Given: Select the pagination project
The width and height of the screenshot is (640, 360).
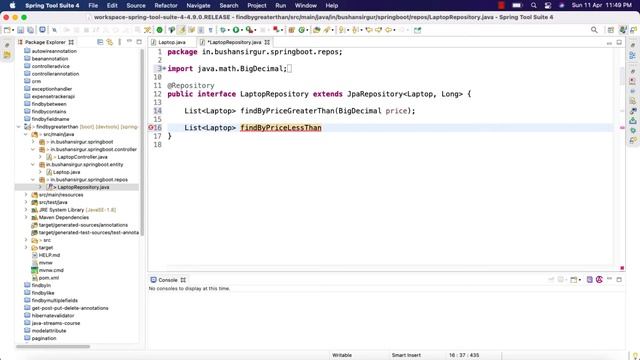Looking at the screenshot, I should click(44, 338).
